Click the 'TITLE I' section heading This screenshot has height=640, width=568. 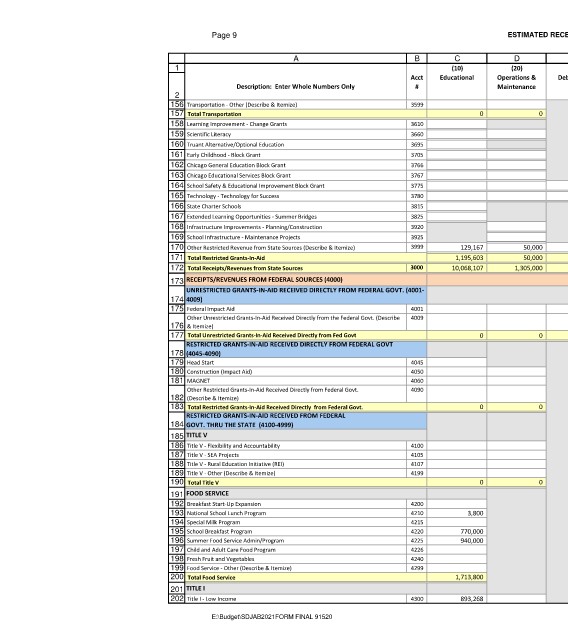(x=196, y=589)
